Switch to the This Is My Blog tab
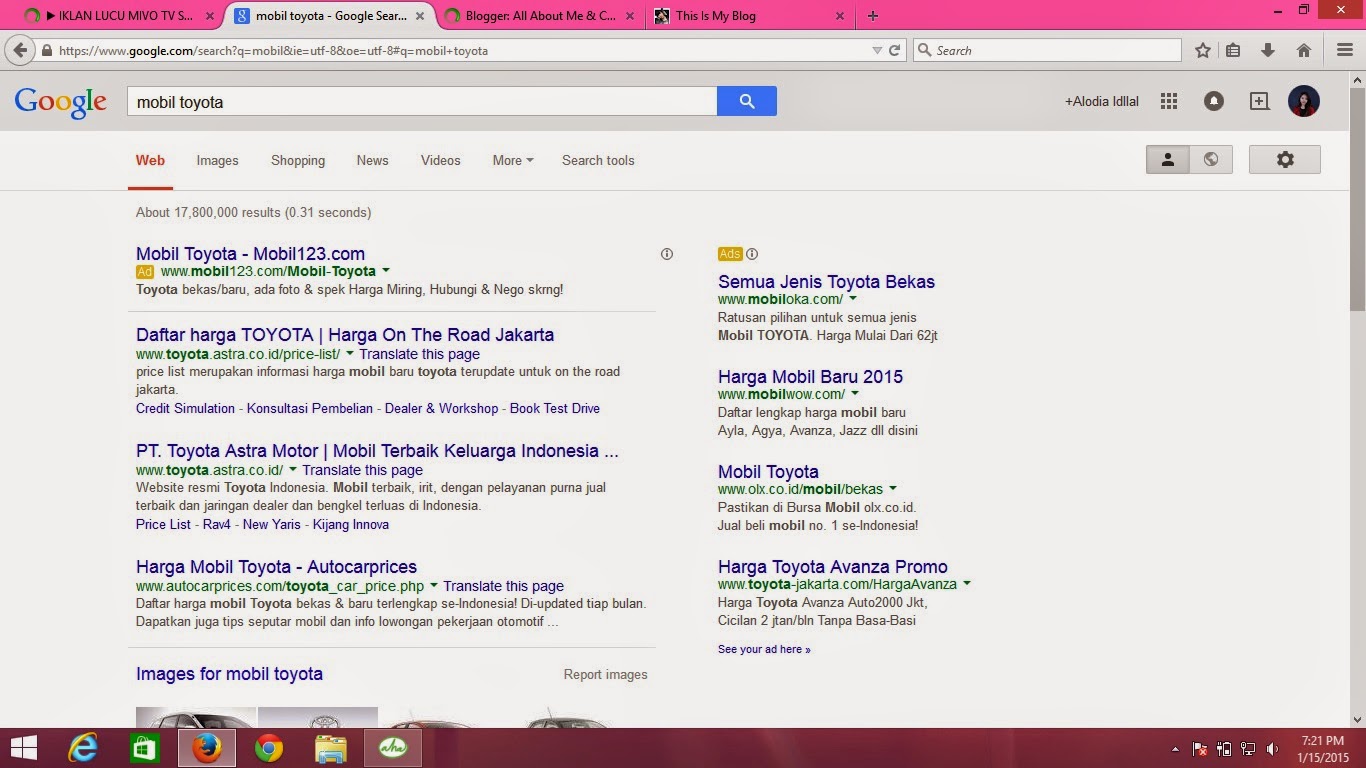Image resolution: width=1366 pixels, height=768 pixels. click(x=748, y=16)
